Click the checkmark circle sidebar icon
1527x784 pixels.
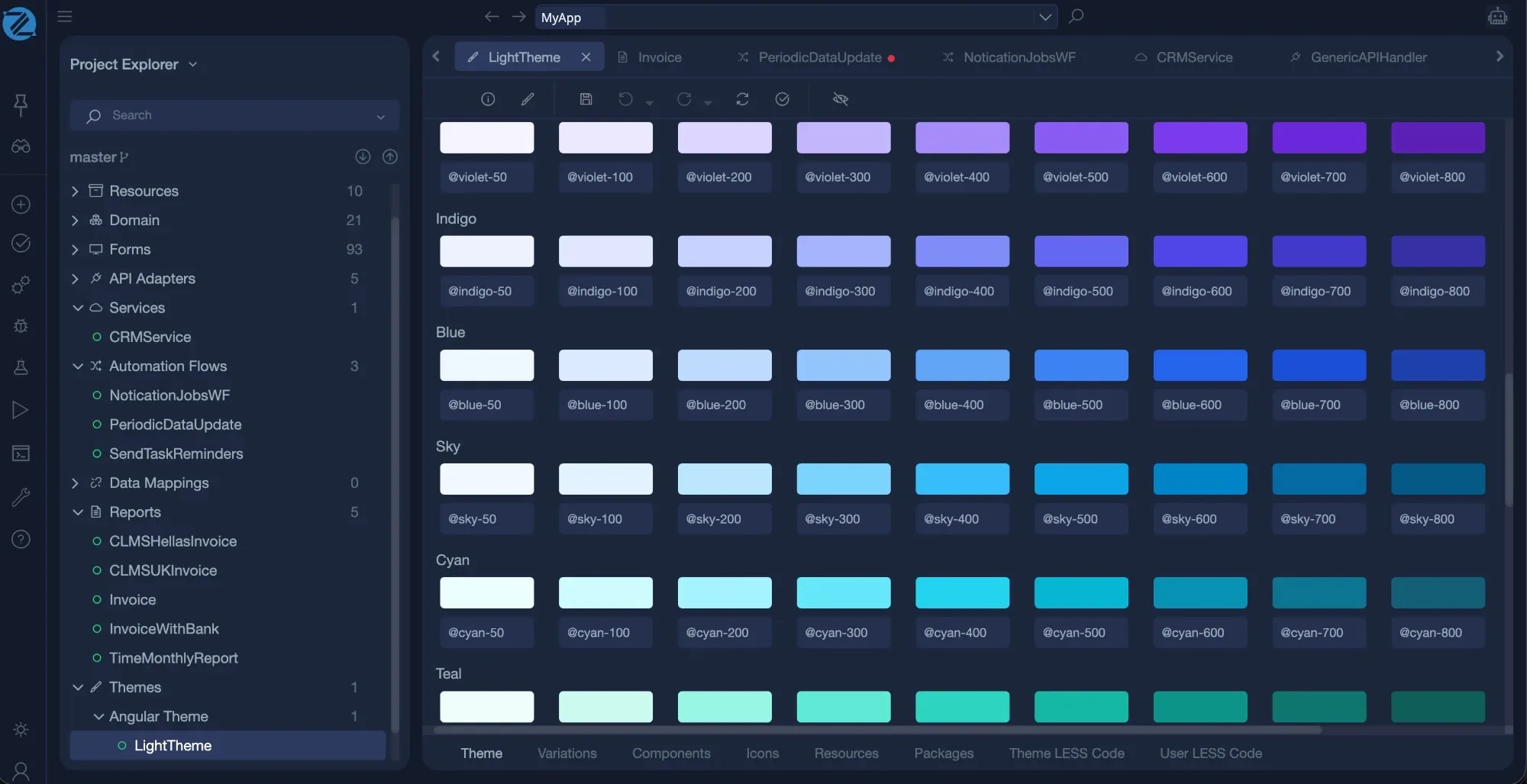point(21,244)
